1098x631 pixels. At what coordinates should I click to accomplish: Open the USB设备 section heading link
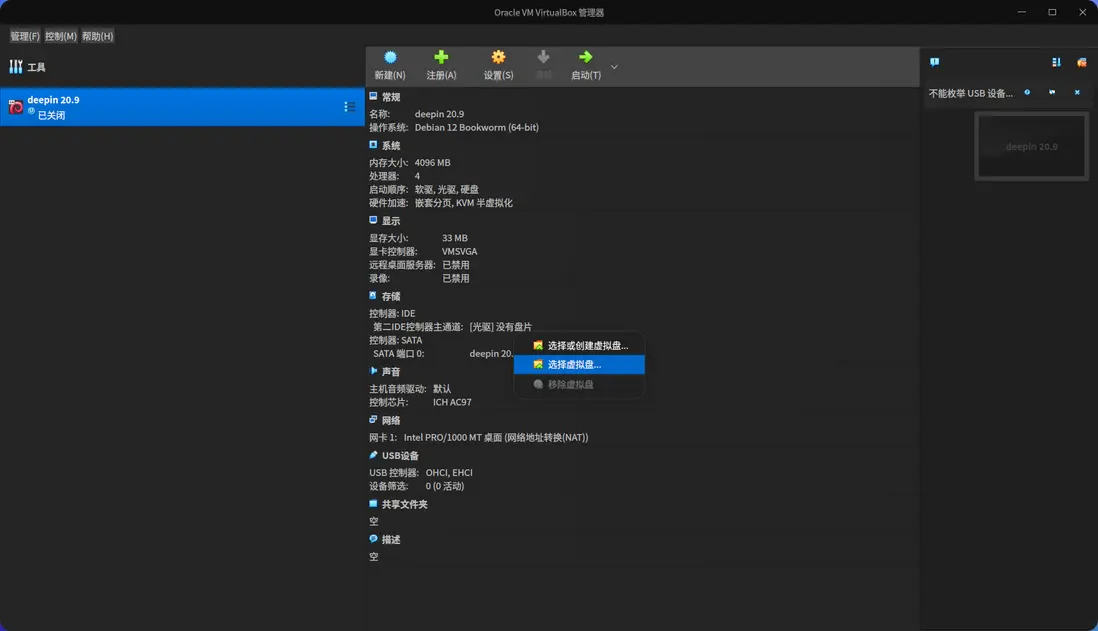coord(400,456)
